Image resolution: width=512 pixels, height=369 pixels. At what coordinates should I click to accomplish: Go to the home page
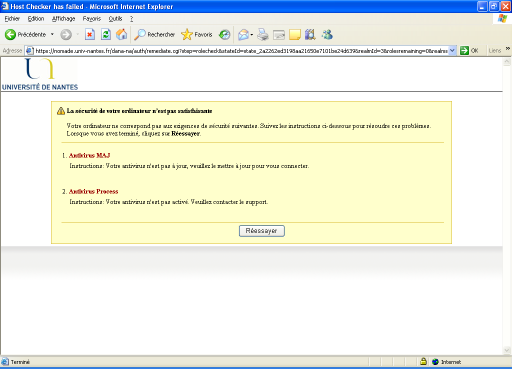pyautogui.click(x=121, y=34)
